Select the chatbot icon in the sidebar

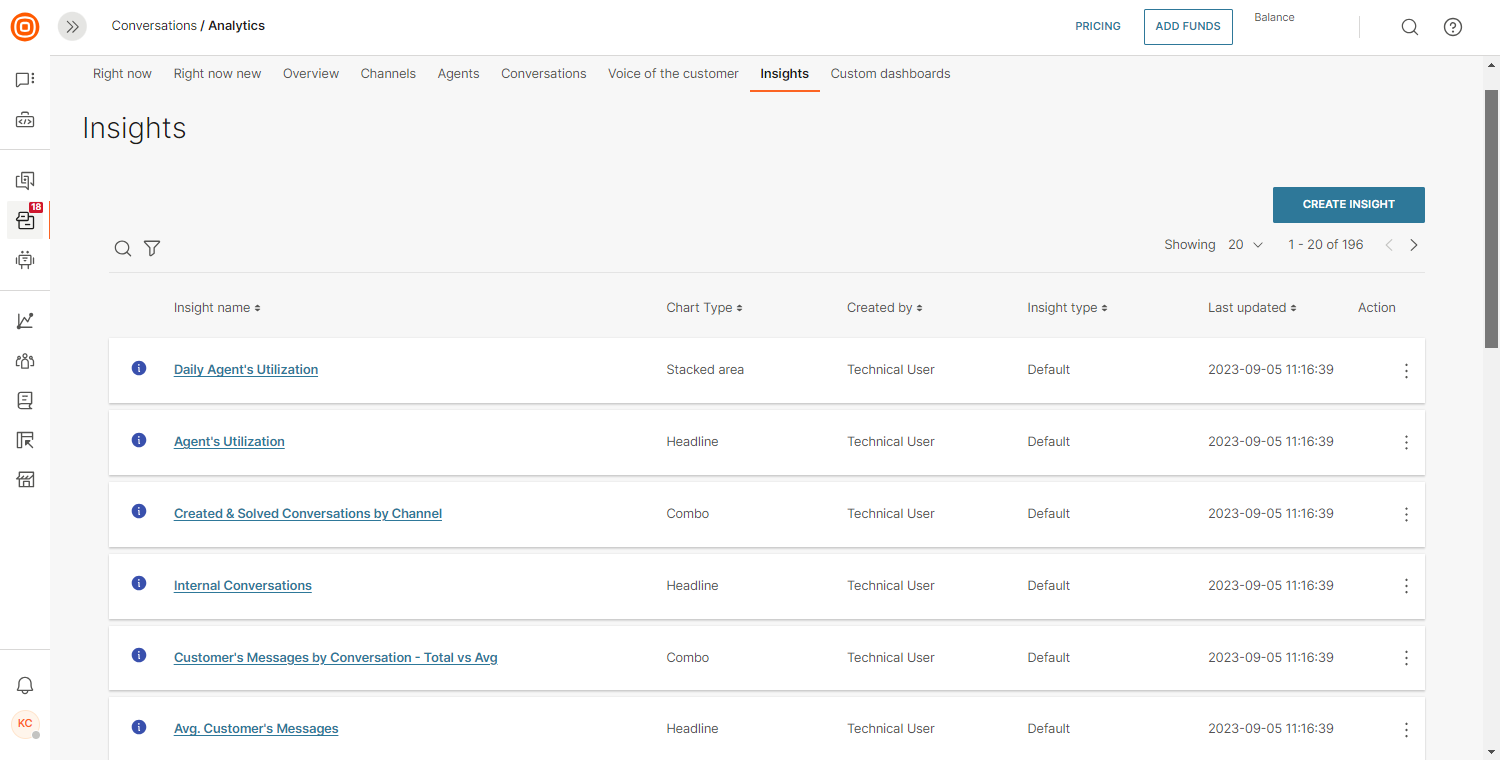click(x=24, y=260)
